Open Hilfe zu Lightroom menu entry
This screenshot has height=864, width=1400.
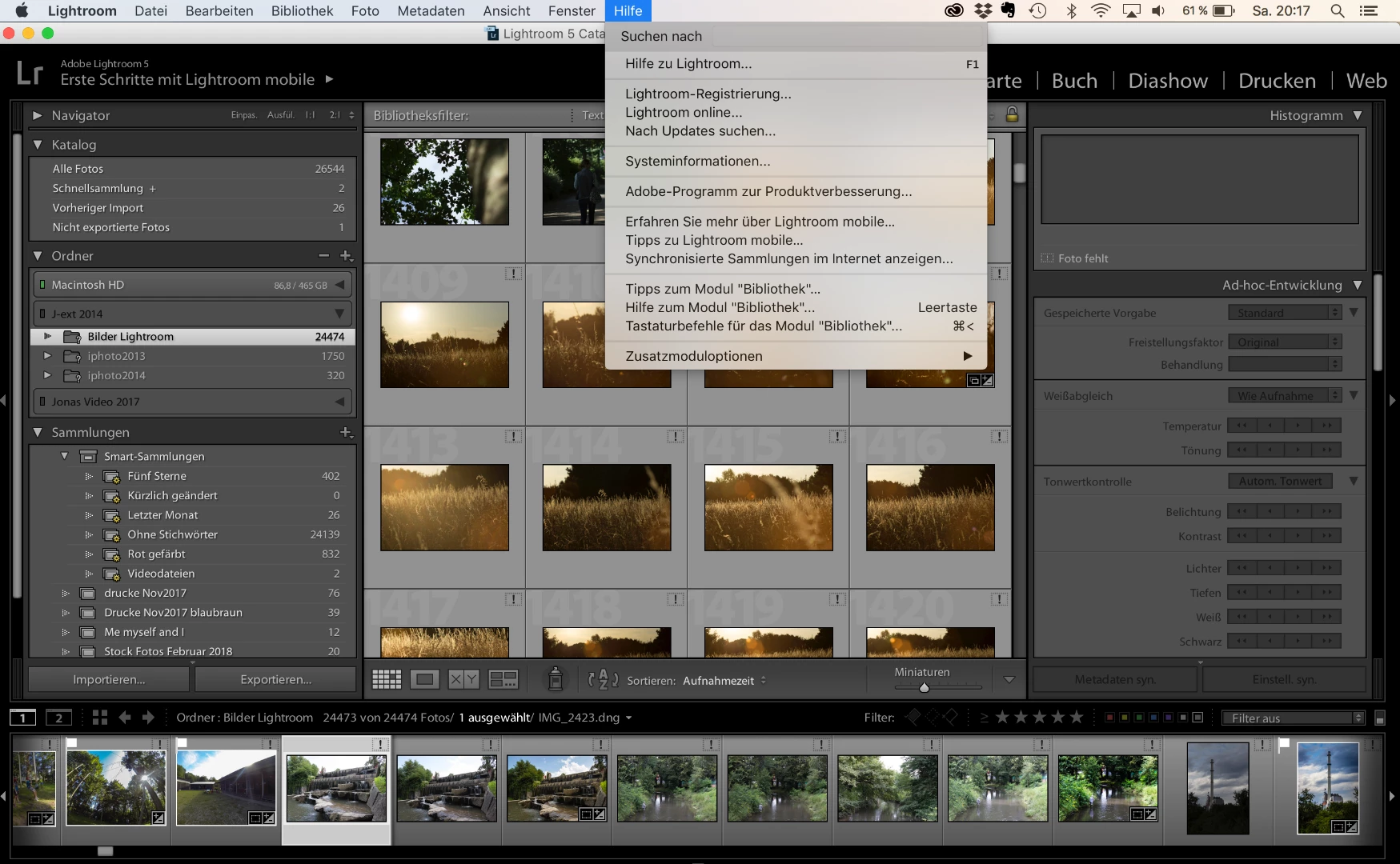(x=796, y=64)
